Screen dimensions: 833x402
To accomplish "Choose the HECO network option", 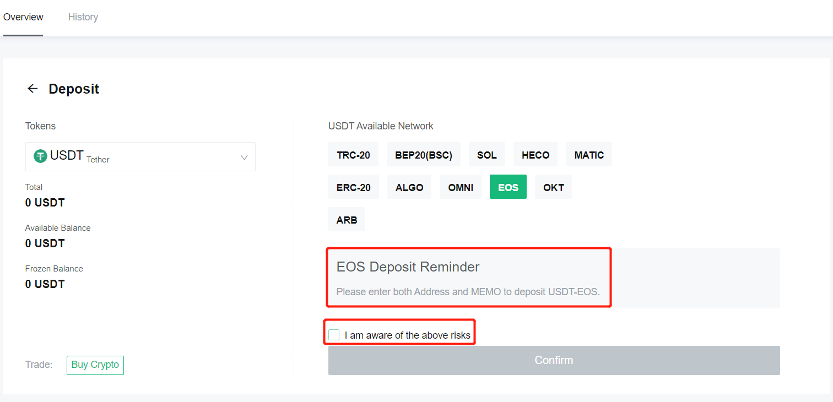I will [x=536, y=155].
